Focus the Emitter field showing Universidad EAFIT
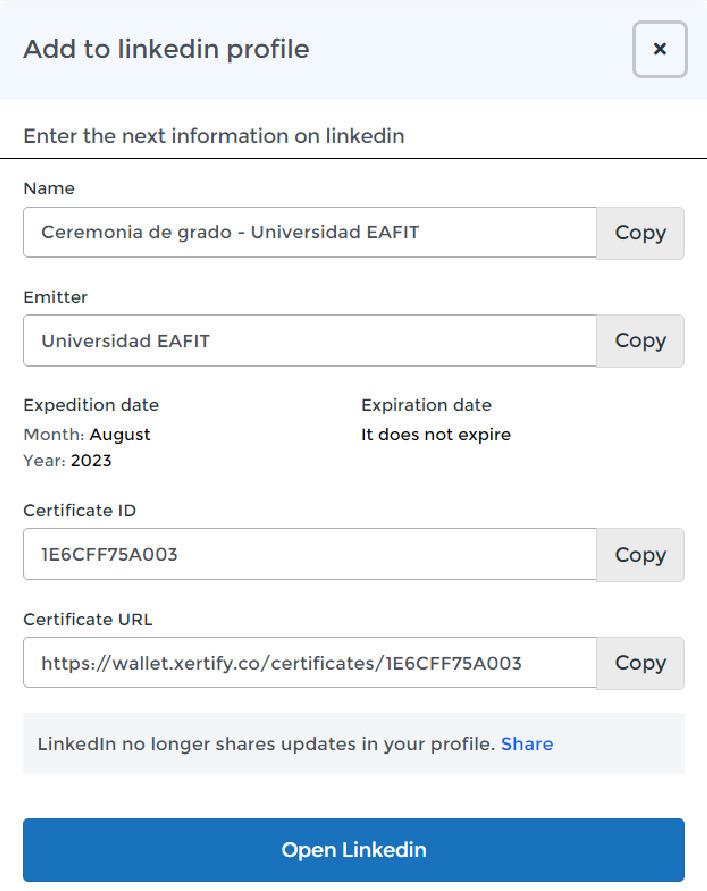 pos(310,341)
